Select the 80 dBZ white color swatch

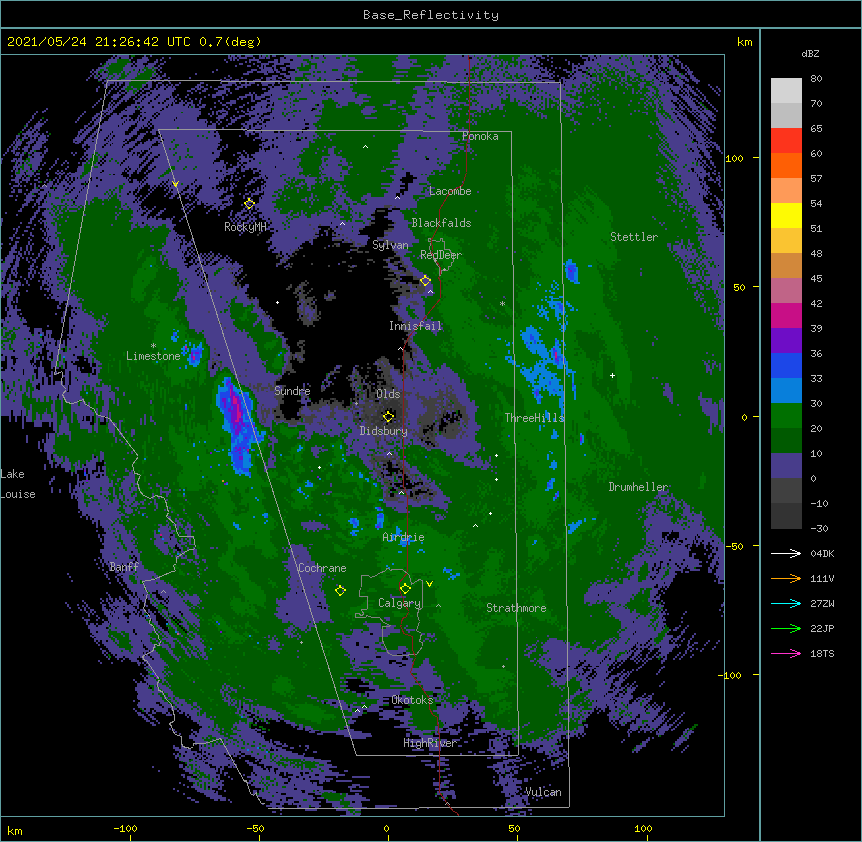(x=786, y=90)
